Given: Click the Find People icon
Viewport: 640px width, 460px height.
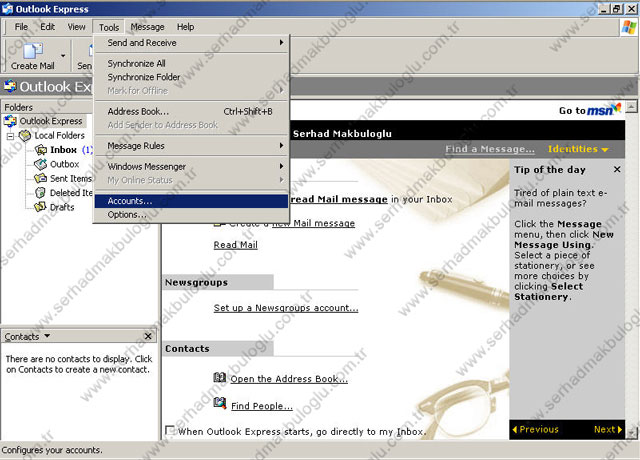Looking at the screenshot, I should click(220, 404).
